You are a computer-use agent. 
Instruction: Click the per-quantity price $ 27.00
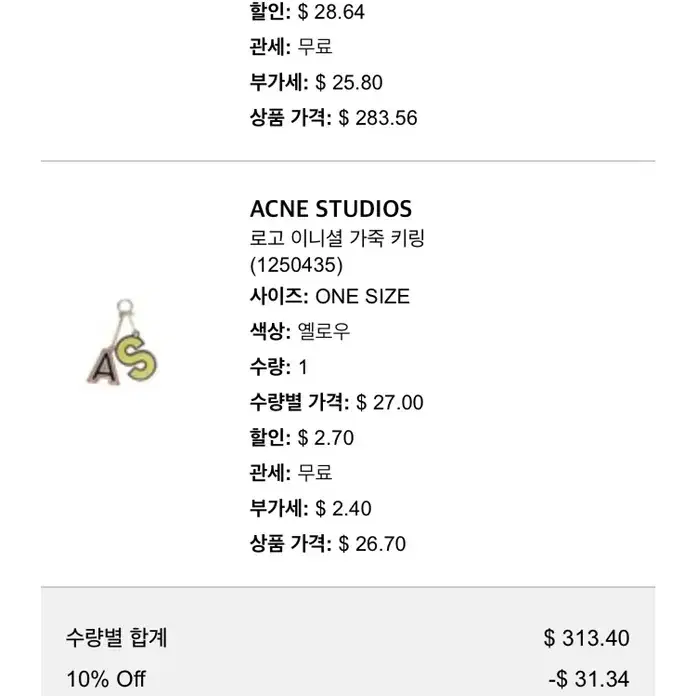tap(389, 403)
